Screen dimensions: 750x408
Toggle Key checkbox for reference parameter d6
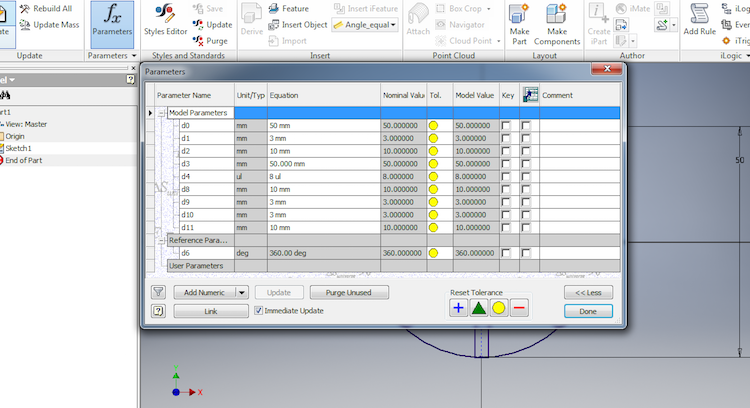pos(506,253)
